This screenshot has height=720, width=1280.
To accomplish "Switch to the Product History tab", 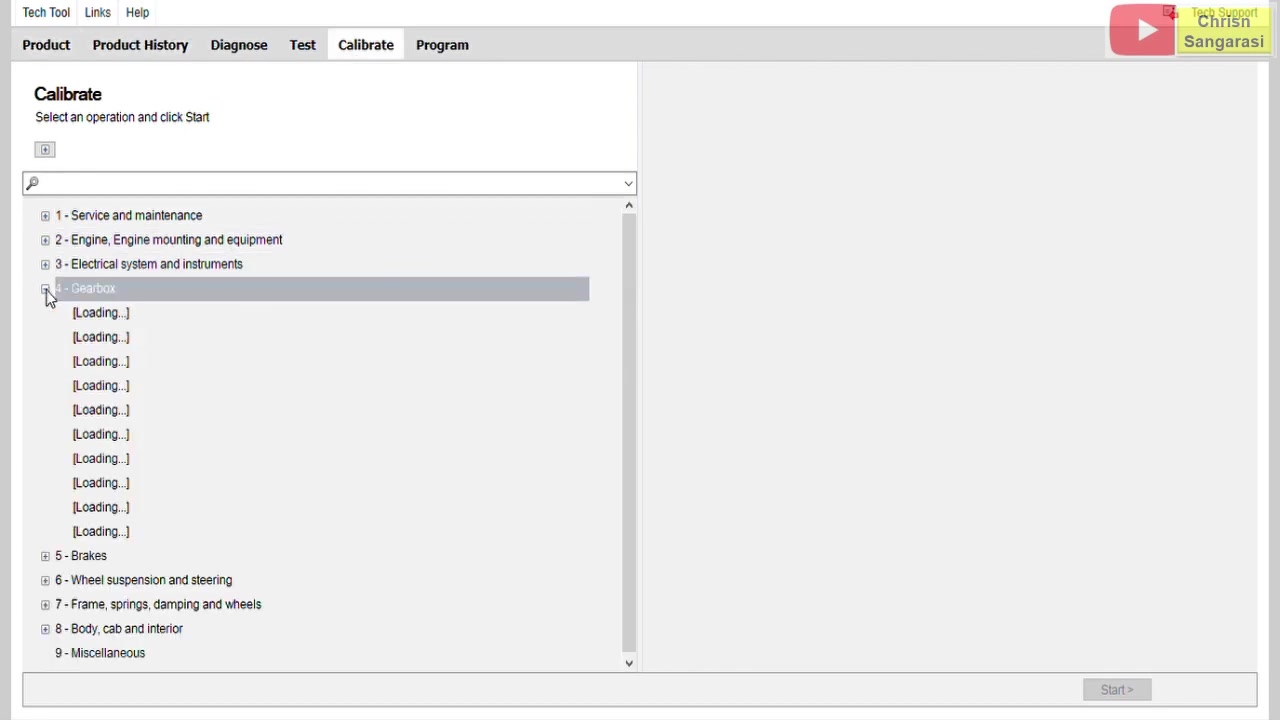I will (140, 44).
